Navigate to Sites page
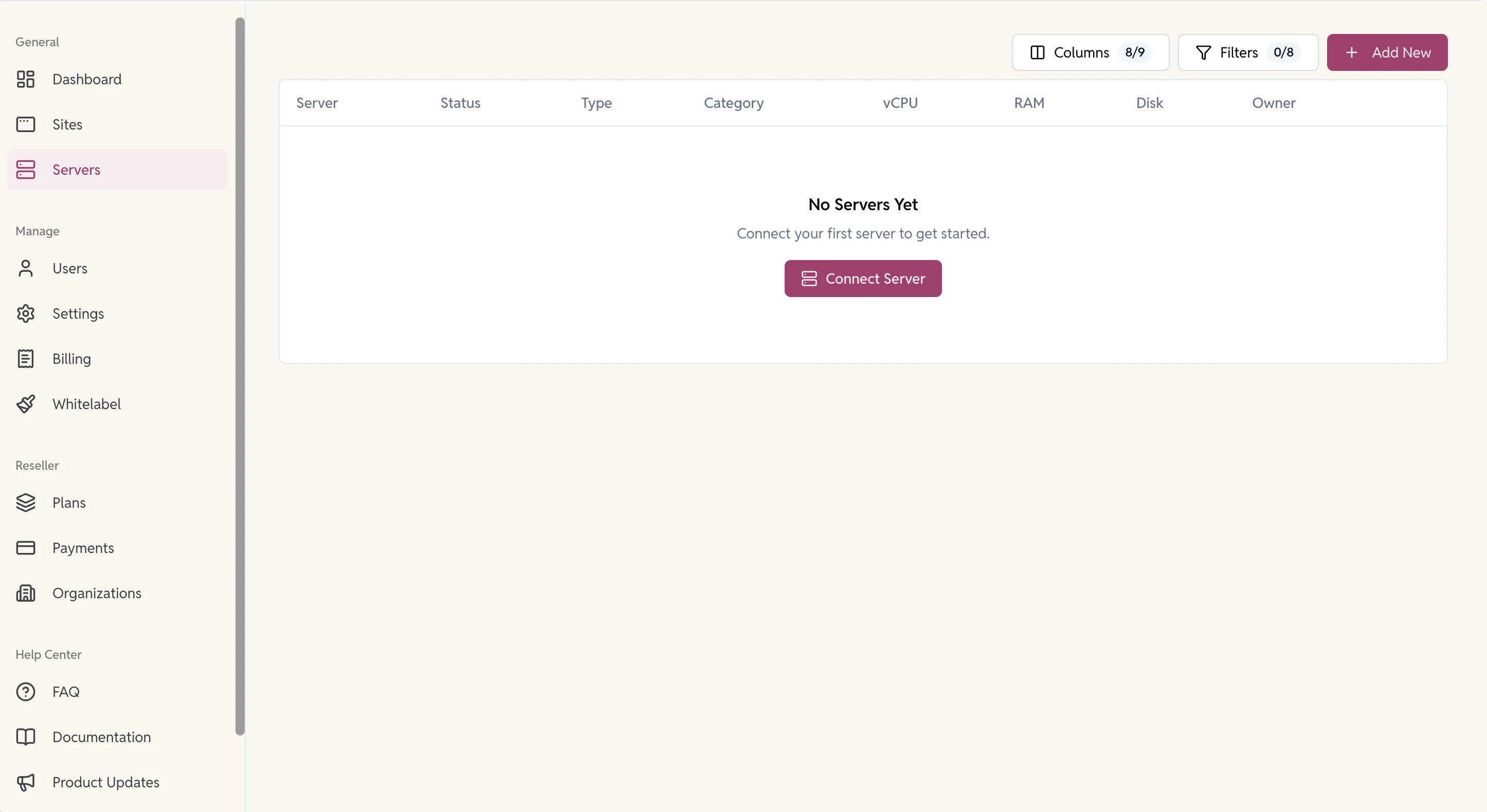This screenshot has width=1487, height=812. coord(117,124)
